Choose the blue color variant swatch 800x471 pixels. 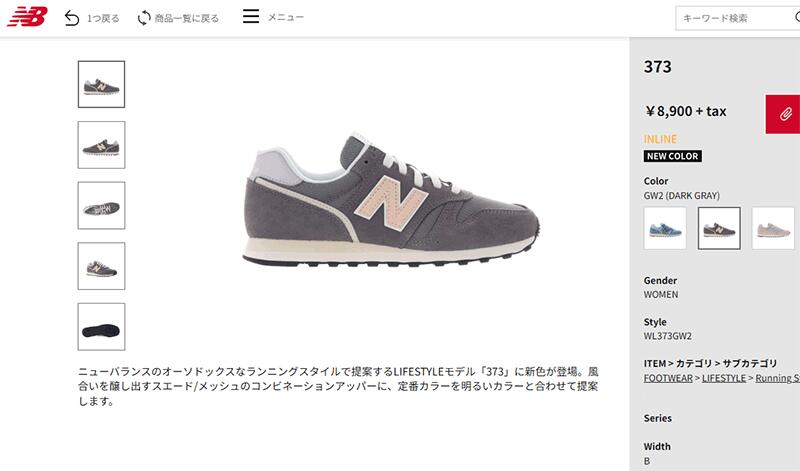(665, 228)
